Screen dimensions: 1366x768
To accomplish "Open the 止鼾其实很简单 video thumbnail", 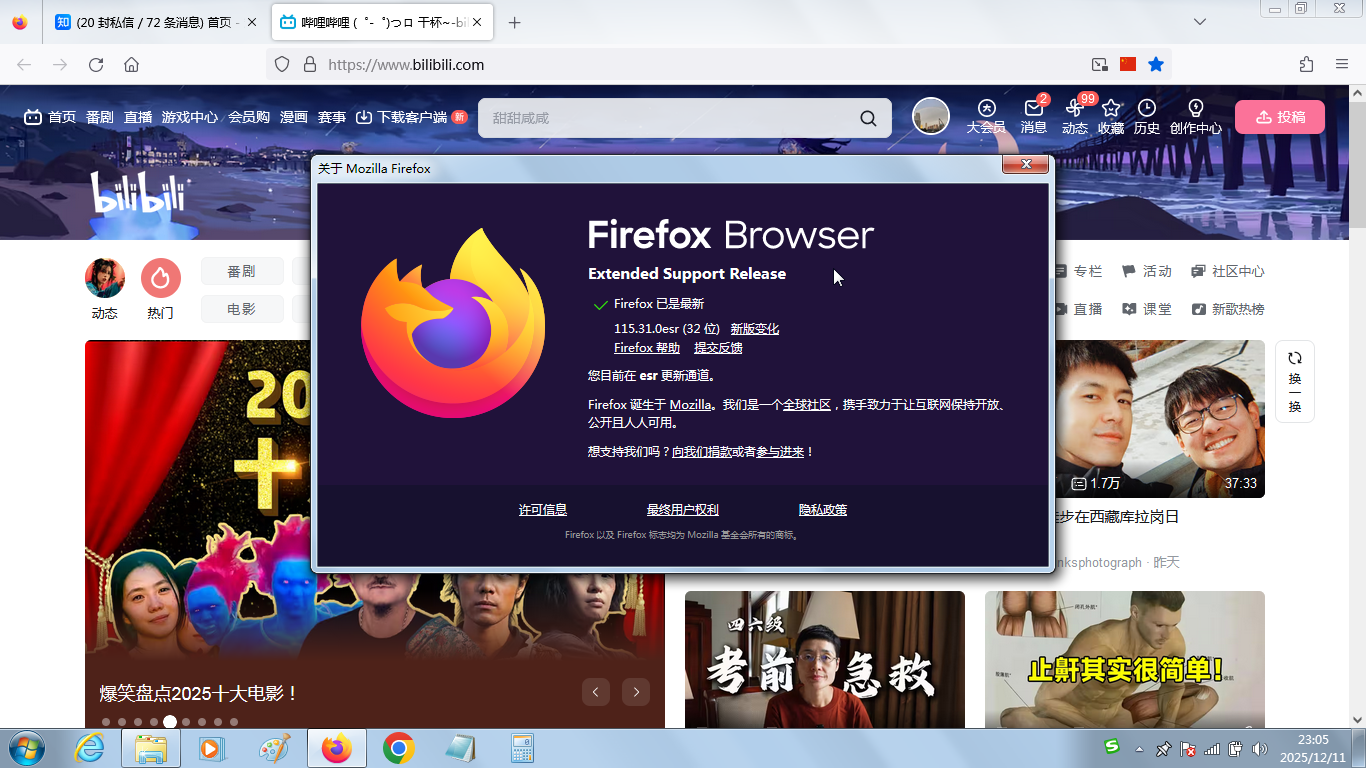I will tap(1124, 660).
